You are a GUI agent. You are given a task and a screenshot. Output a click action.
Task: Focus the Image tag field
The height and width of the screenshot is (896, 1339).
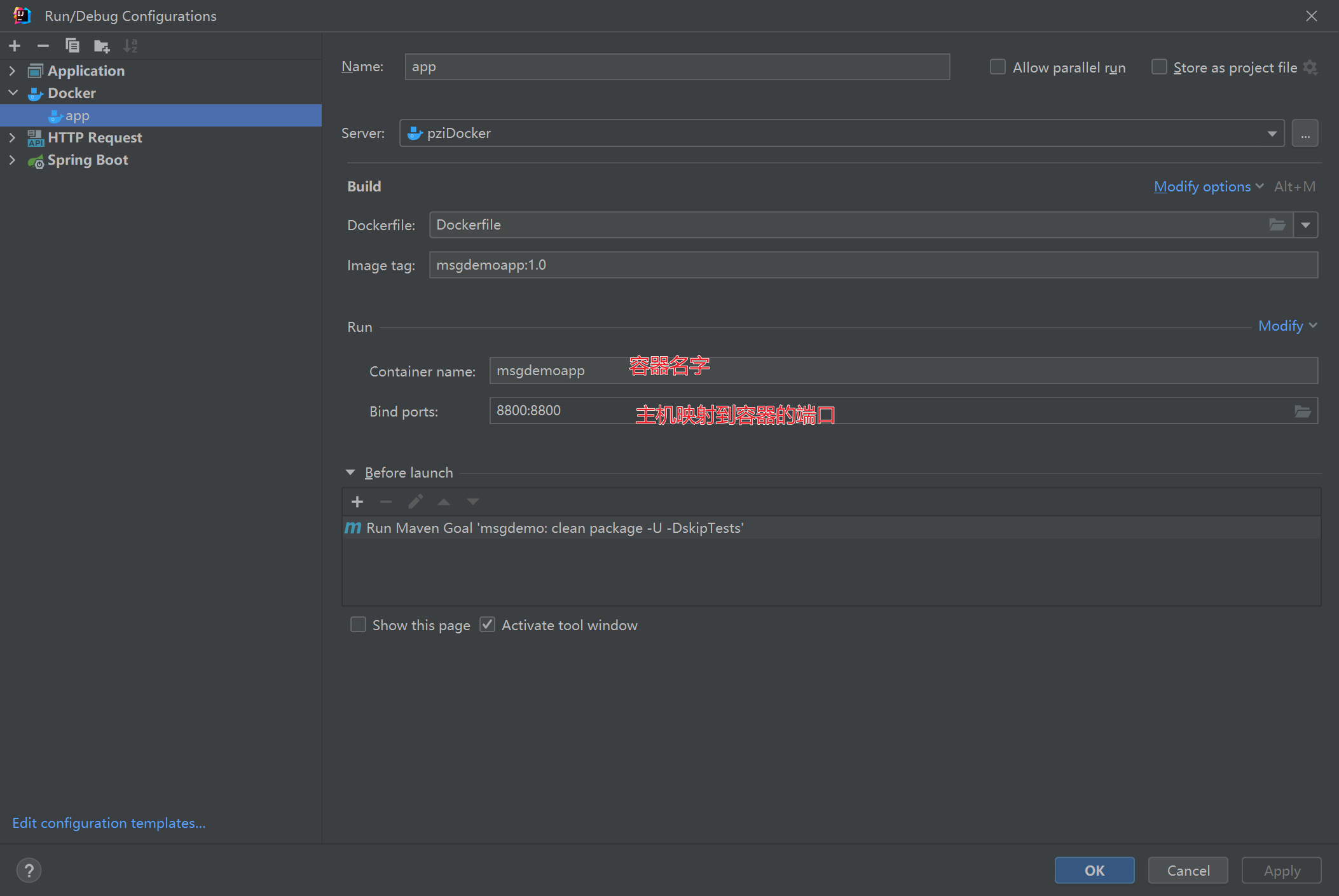(x=874, y=265)
